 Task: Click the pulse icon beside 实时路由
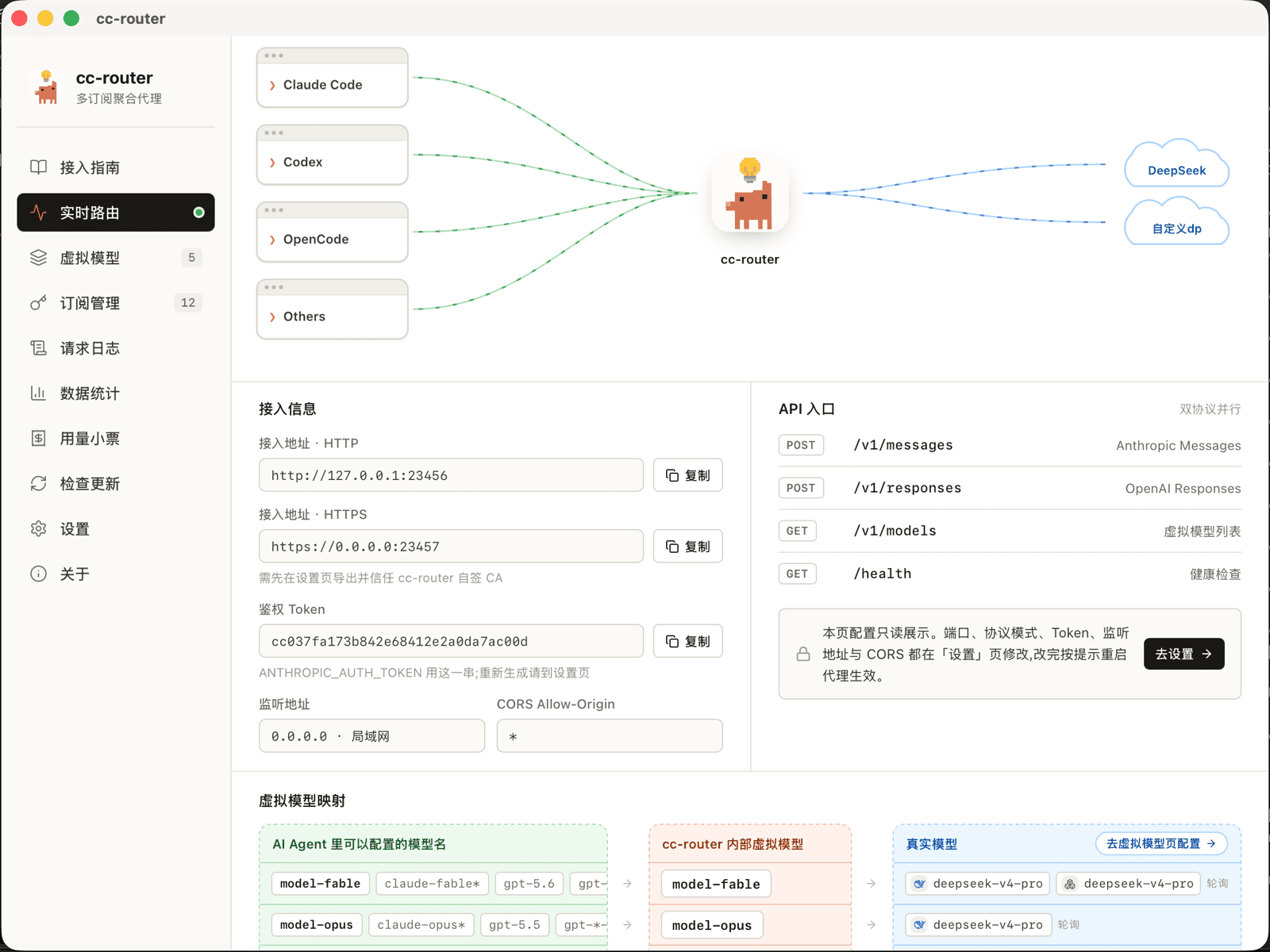pyautogui.click(x=38, y=213)
